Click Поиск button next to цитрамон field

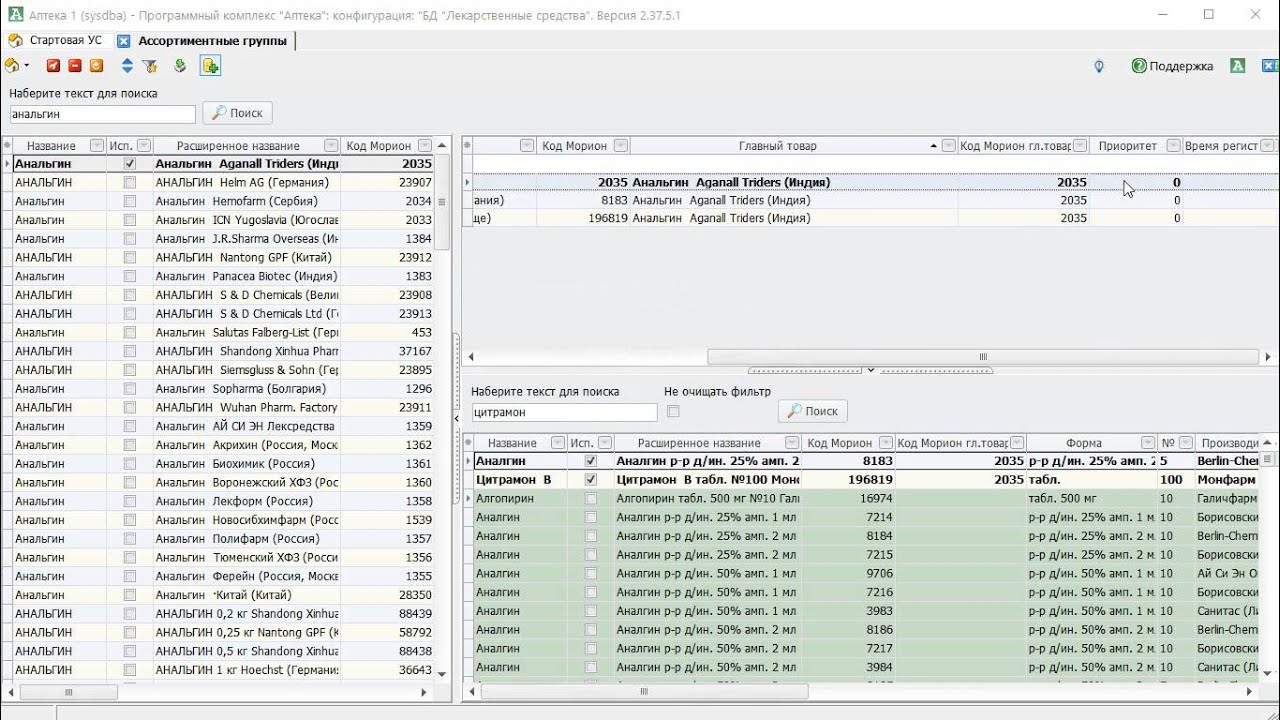813,411
